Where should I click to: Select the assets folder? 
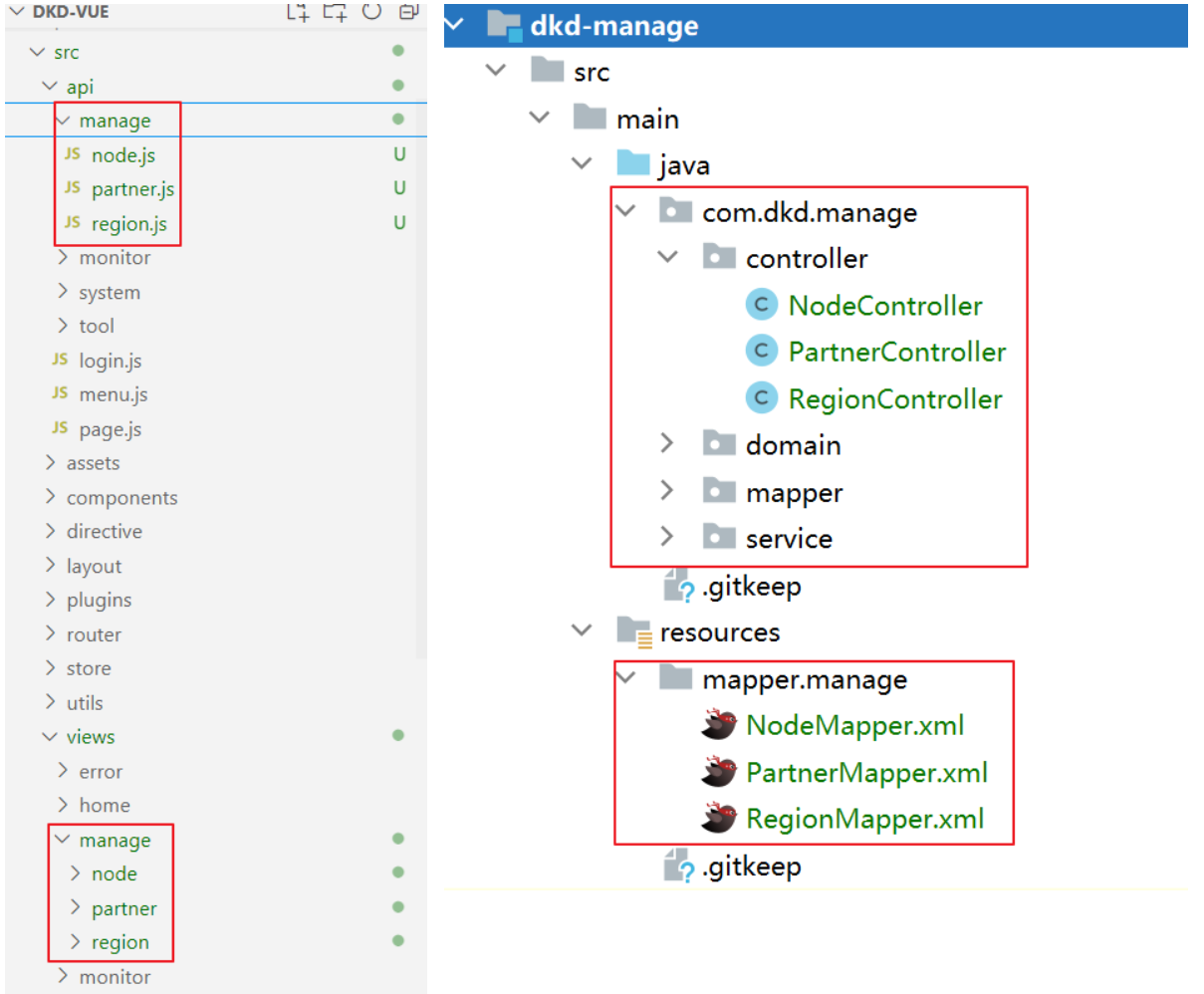pos(93,463)
